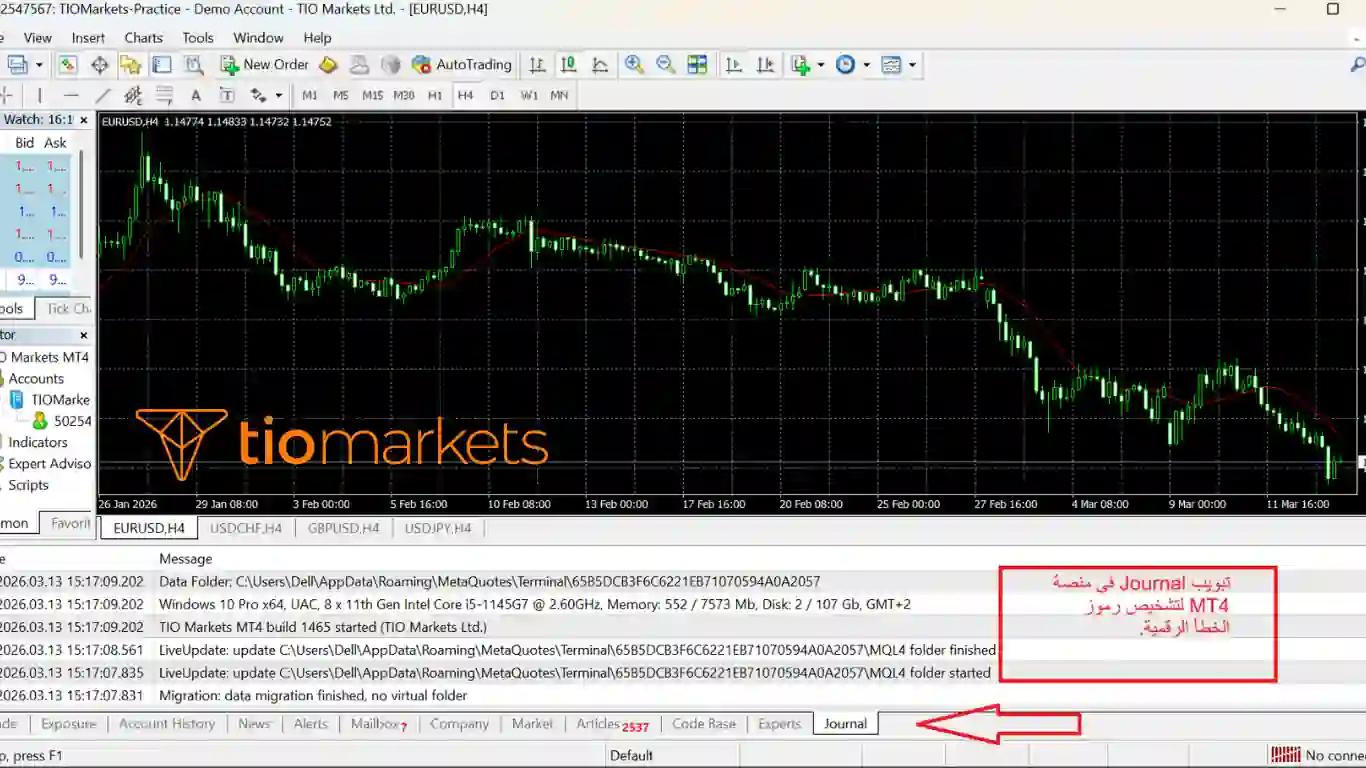1366x768 pixels.
Task: Select the M1 timeframe button
Action: point(310,96)
